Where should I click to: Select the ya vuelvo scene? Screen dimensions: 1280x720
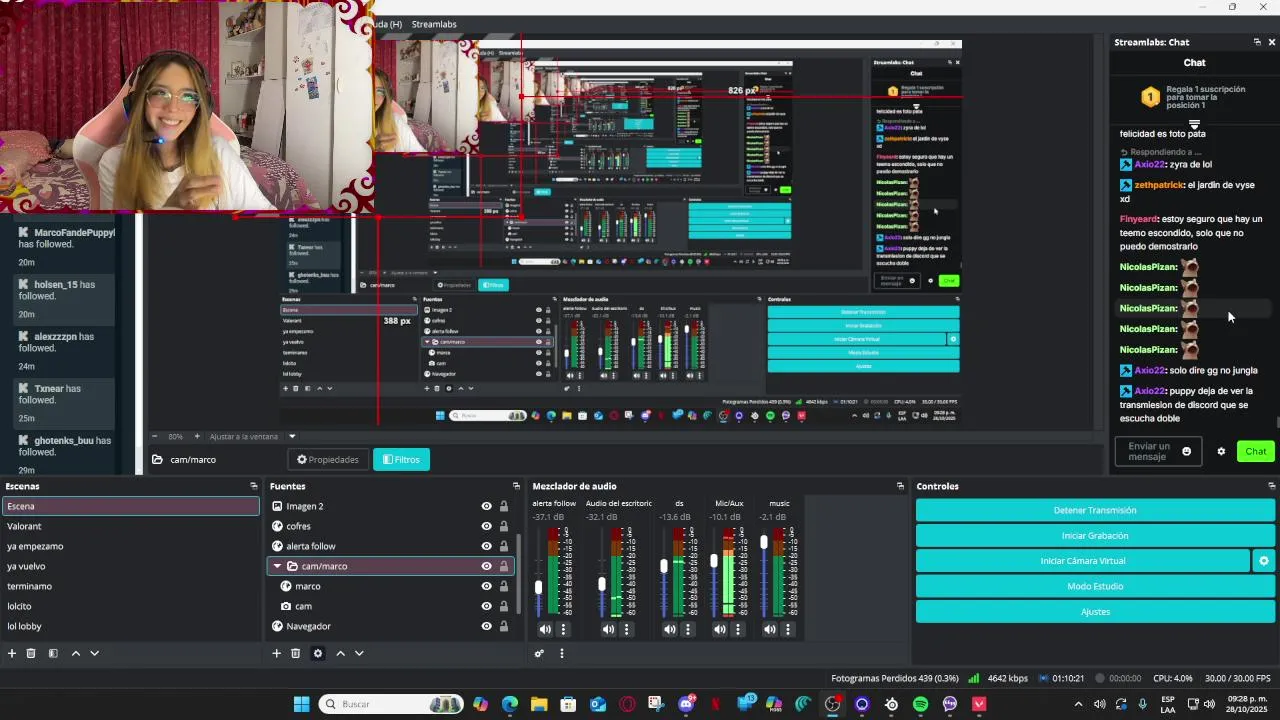pos(130,566)
